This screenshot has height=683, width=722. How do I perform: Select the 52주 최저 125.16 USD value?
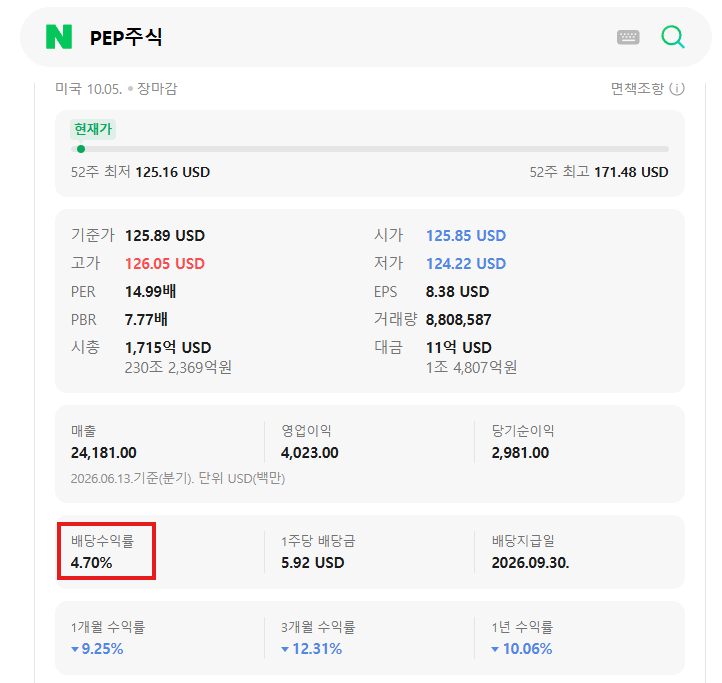pos(173,172)
